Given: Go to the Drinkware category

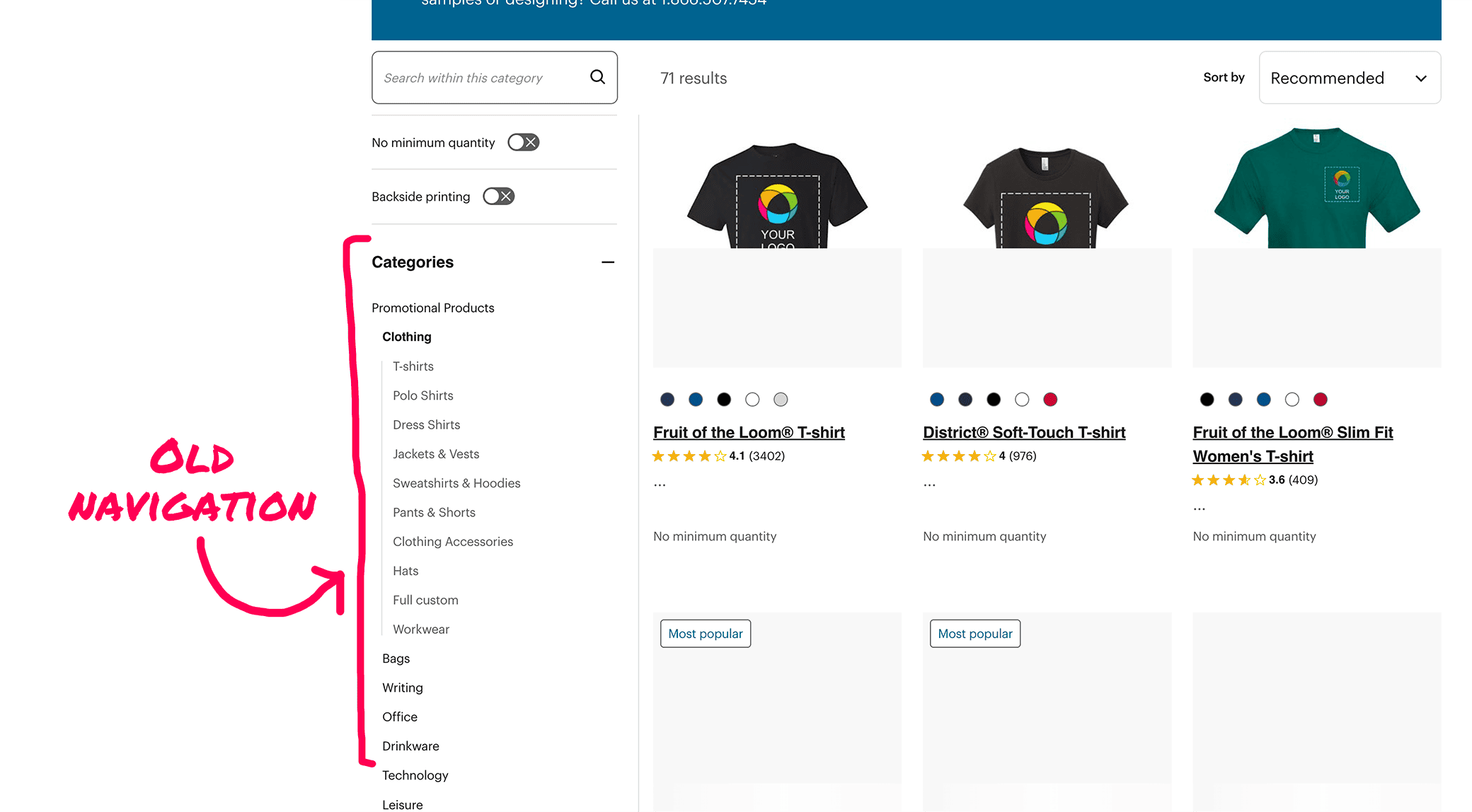Looking at the screenshot, I should [x=410, y=746].
